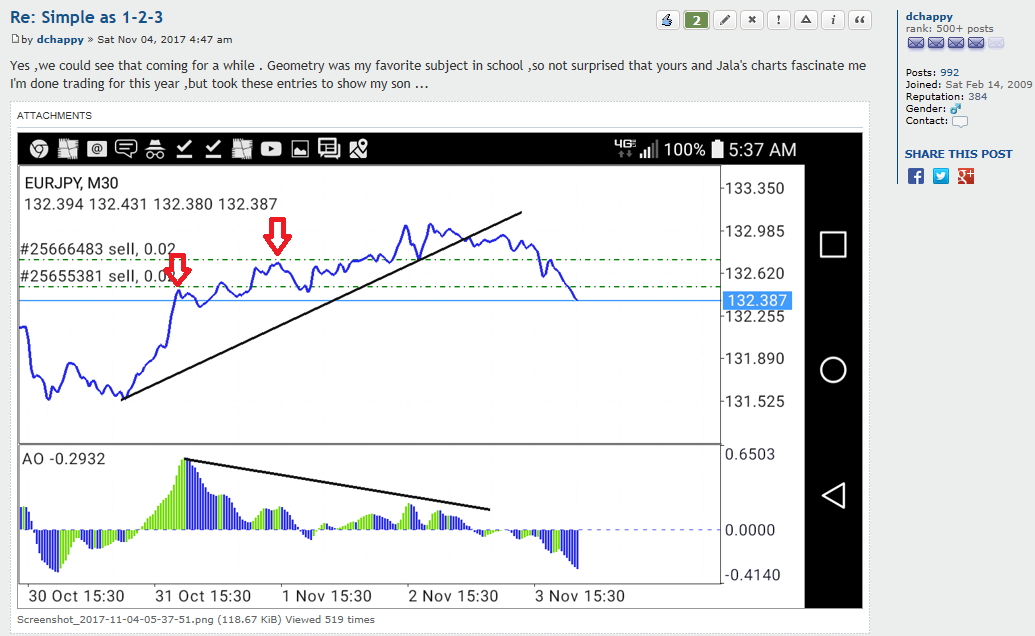Open the attached EURJPY chart screenshot
Screen dimensions: 1035x636
coord(440,370)
